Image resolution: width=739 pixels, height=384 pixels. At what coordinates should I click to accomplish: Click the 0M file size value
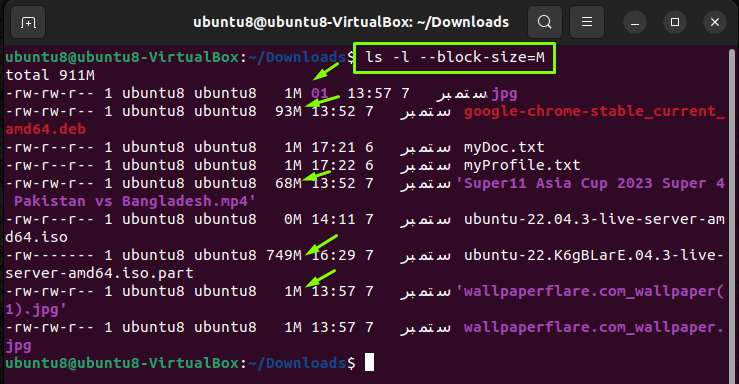click(x=293, y=220)
